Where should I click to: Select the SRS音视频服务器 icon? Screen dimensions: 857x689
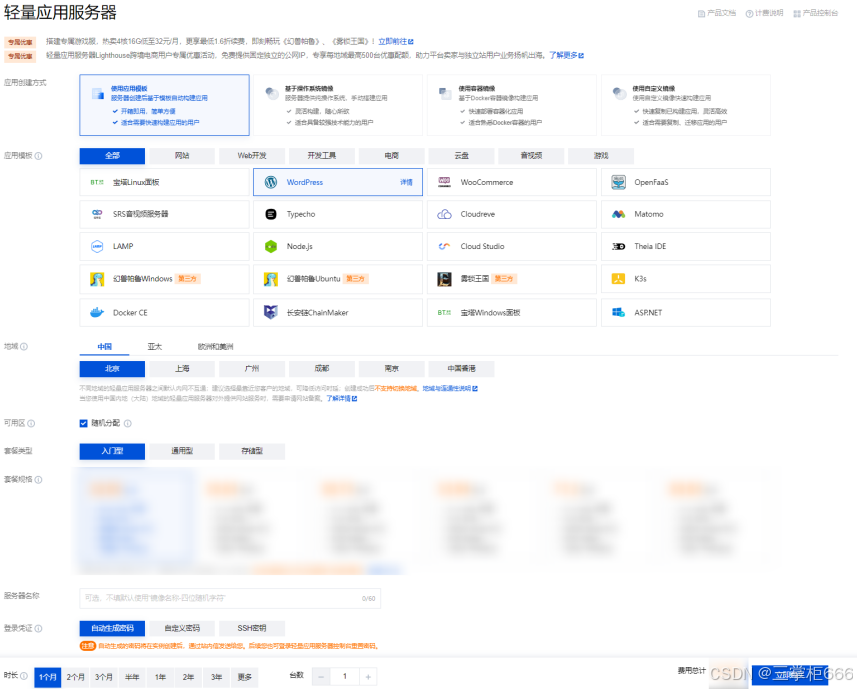[x=97, y=214]
